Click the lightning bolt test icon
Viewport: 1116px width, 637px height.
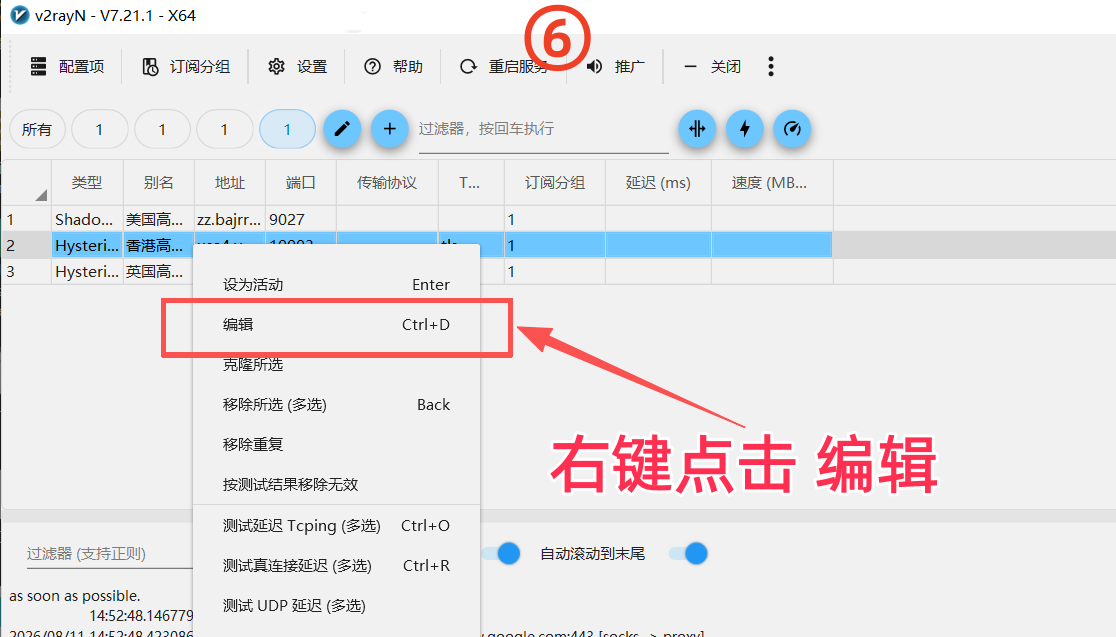coord(744,129)
